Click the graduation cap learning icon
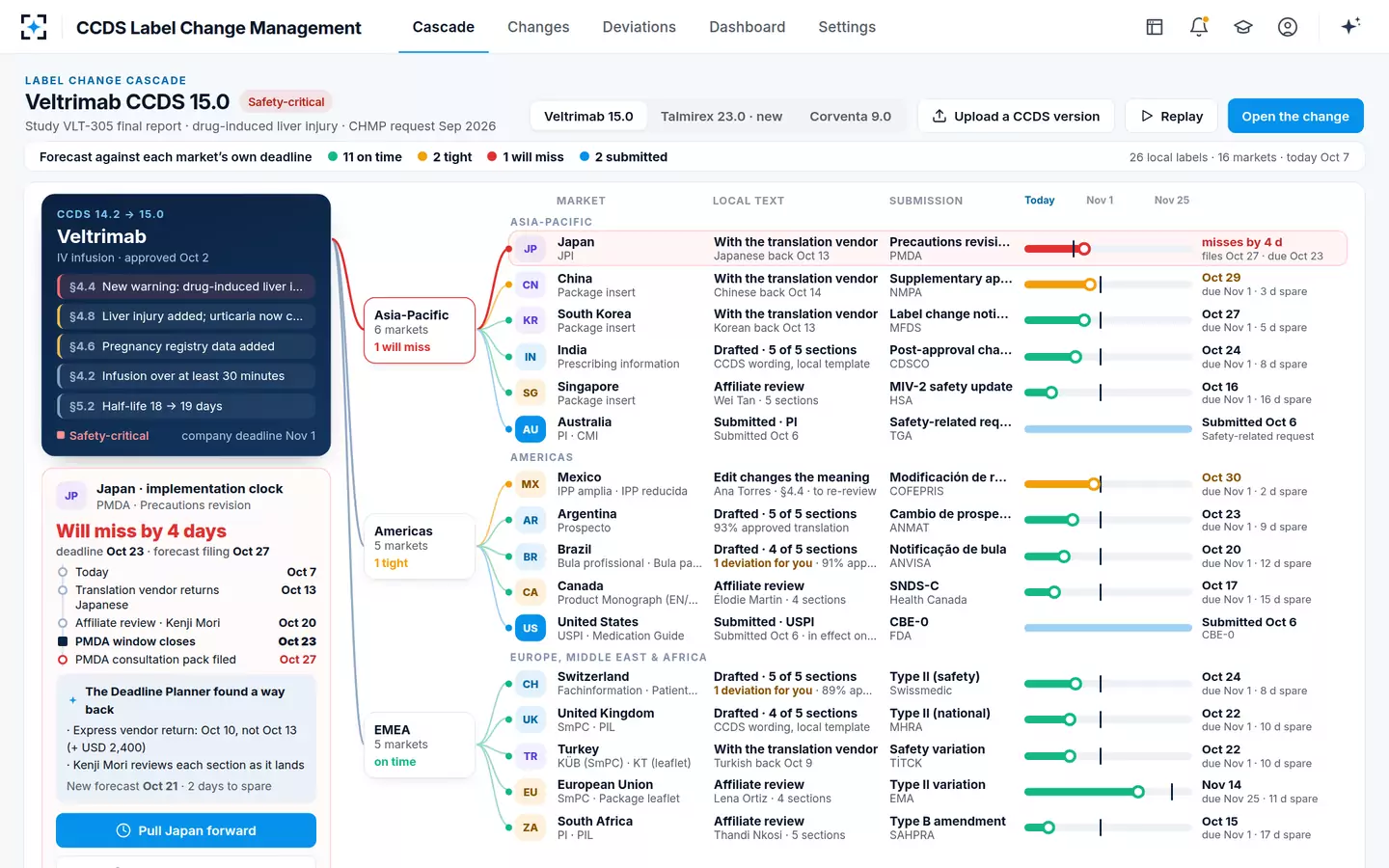Viewport: 1389px width, 868px height. click(1243, 27)
